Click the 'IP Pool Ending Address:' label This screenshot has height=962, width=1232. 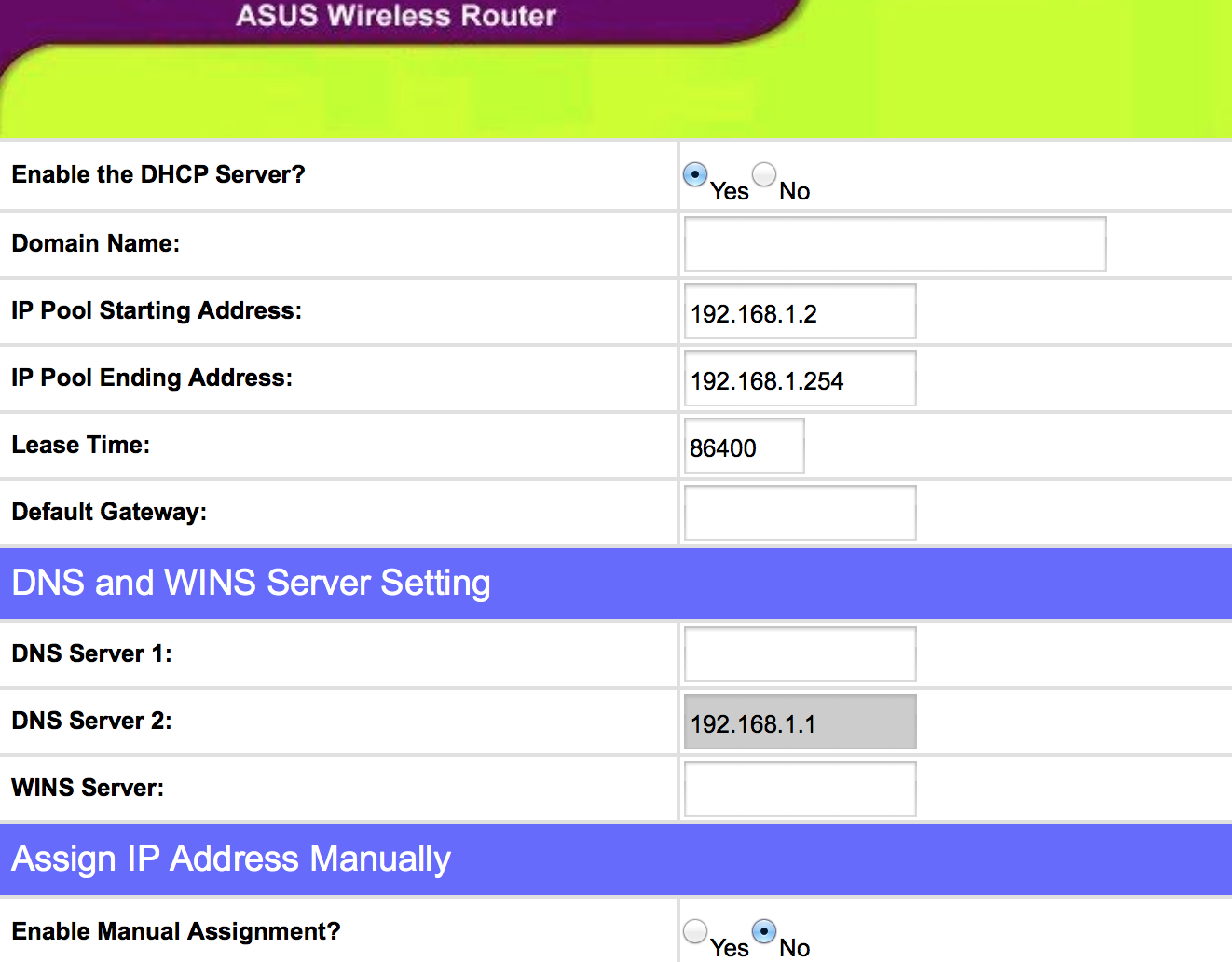click(x=152, y=378)
